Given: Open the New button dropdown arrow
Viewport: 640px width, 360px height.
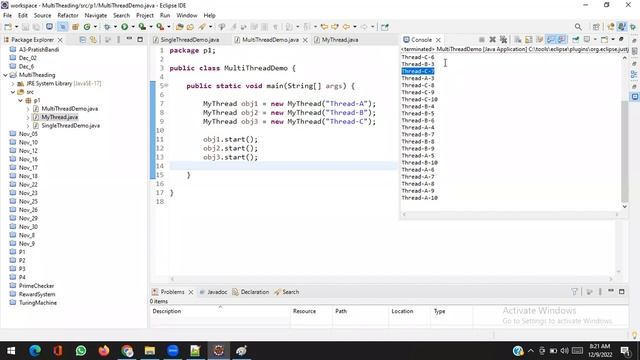Looking at the screenshot, I should [x=16, y=27].
